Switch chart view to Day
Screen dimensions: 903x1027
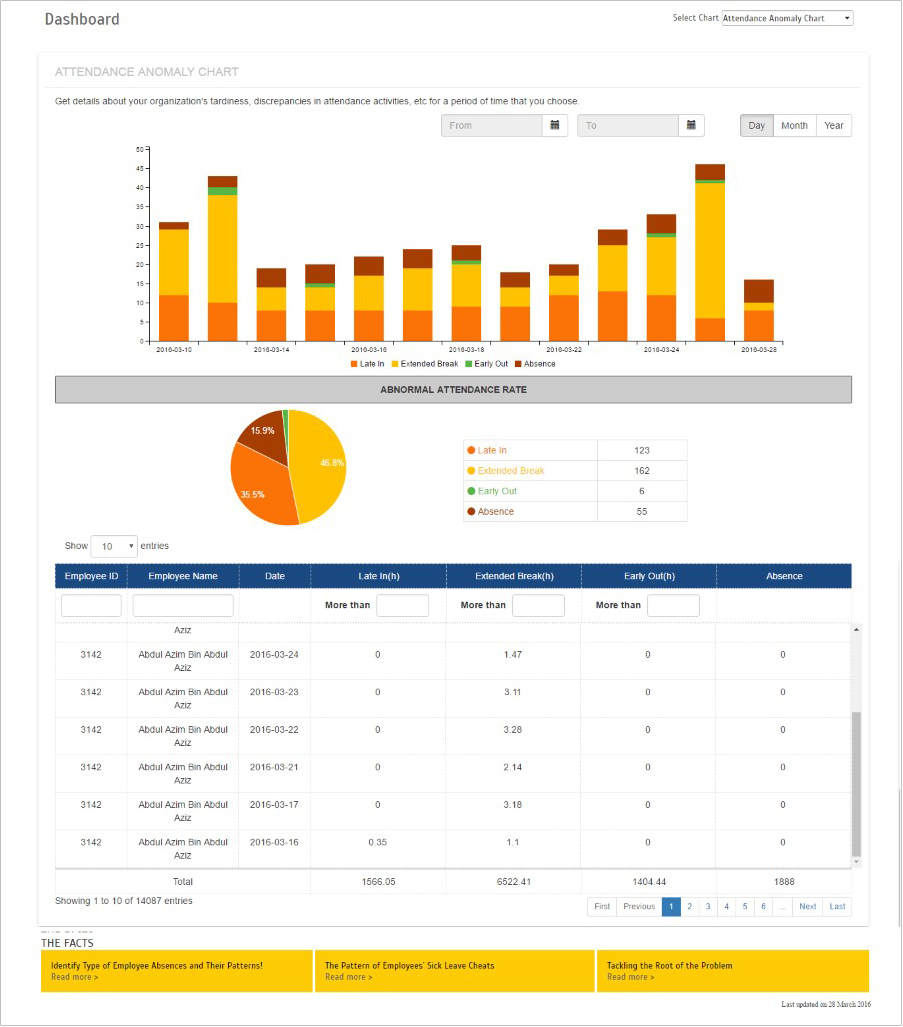757,126
